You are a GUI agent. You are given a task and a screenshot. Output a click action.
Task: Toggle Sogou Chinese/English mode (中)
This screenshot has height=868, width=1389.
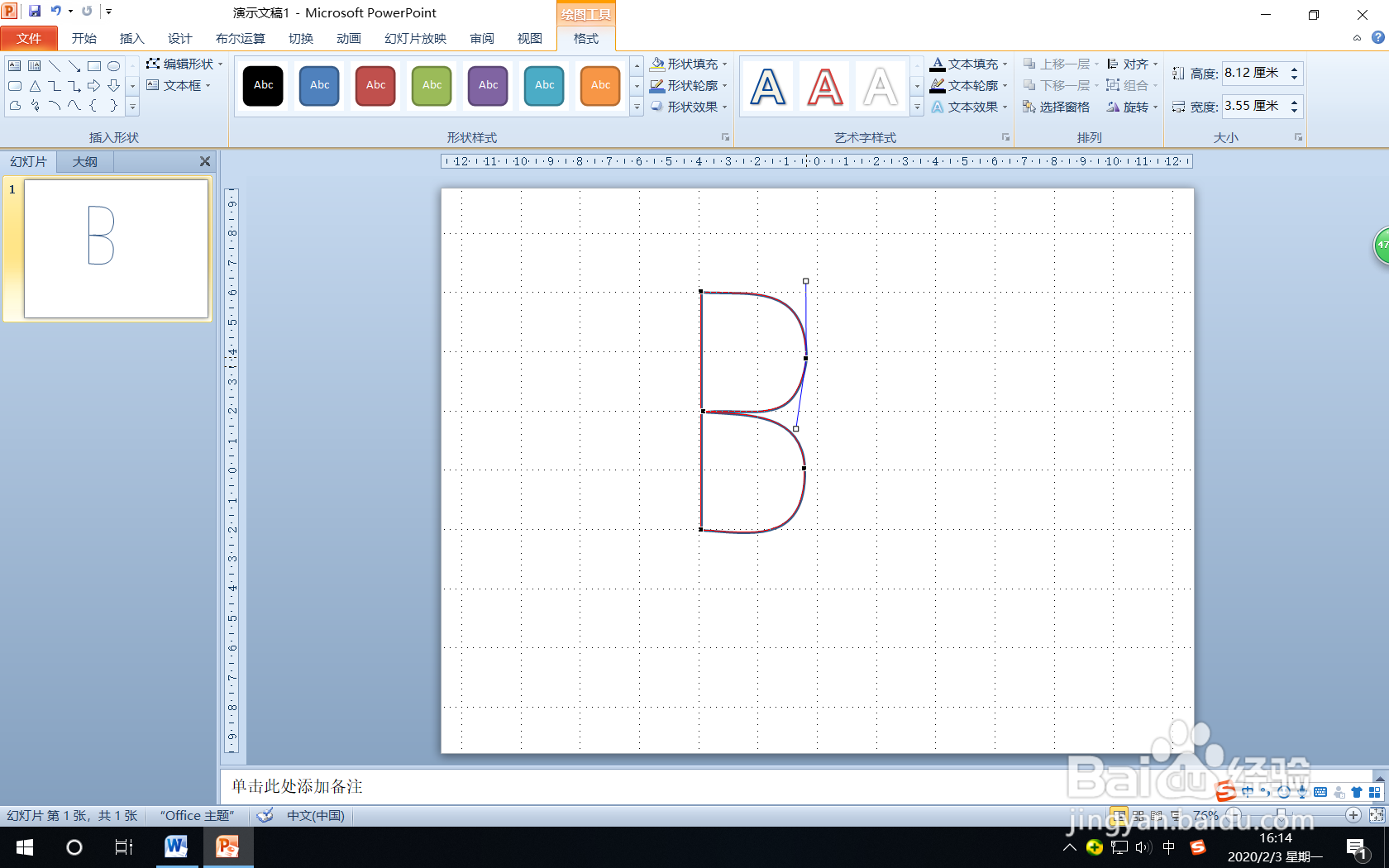click(1248, 792)
